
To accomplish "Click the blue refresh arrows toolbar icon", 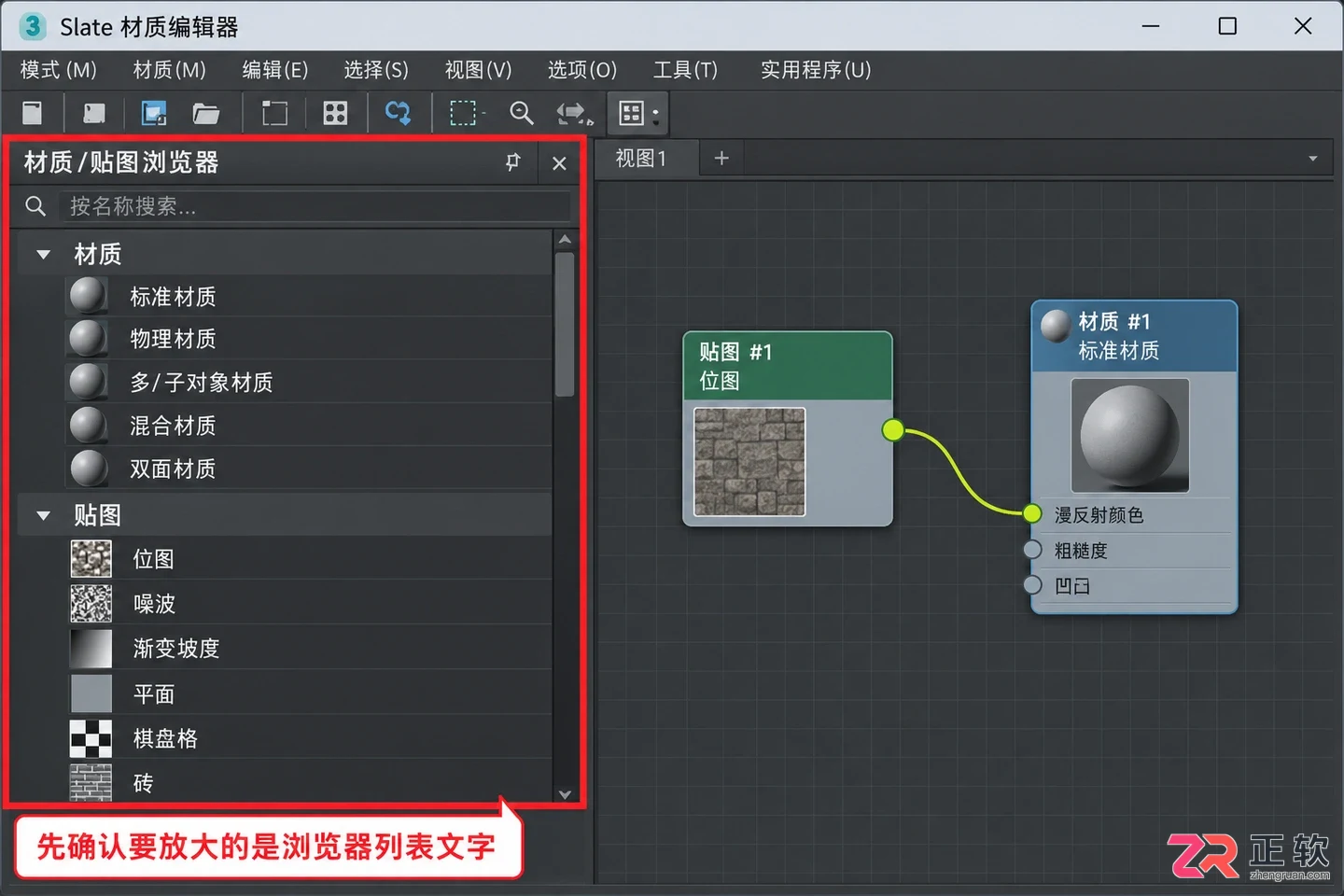I will tap(399, 114).
